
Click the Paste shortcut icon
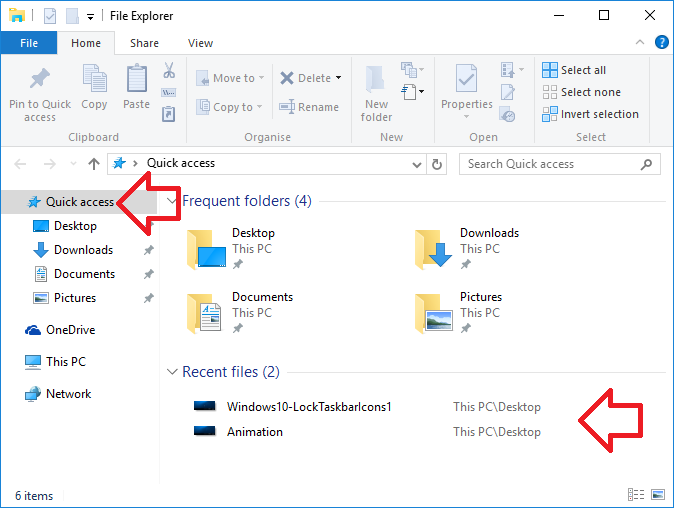pos(168,114)
